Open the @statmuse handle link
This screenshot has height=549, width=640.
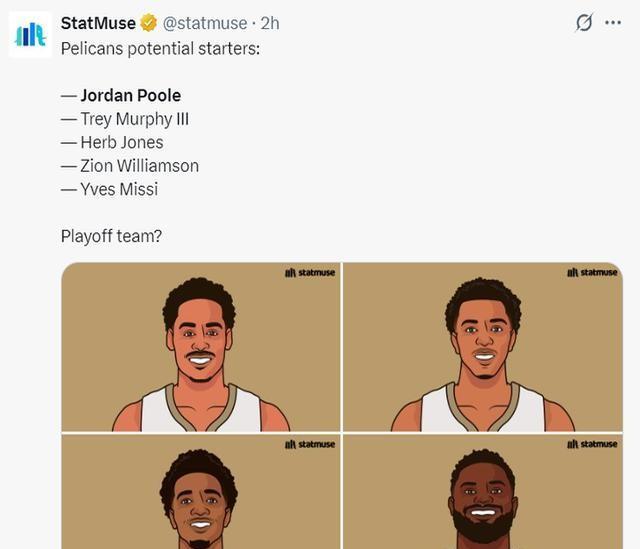tap(205, 23)
